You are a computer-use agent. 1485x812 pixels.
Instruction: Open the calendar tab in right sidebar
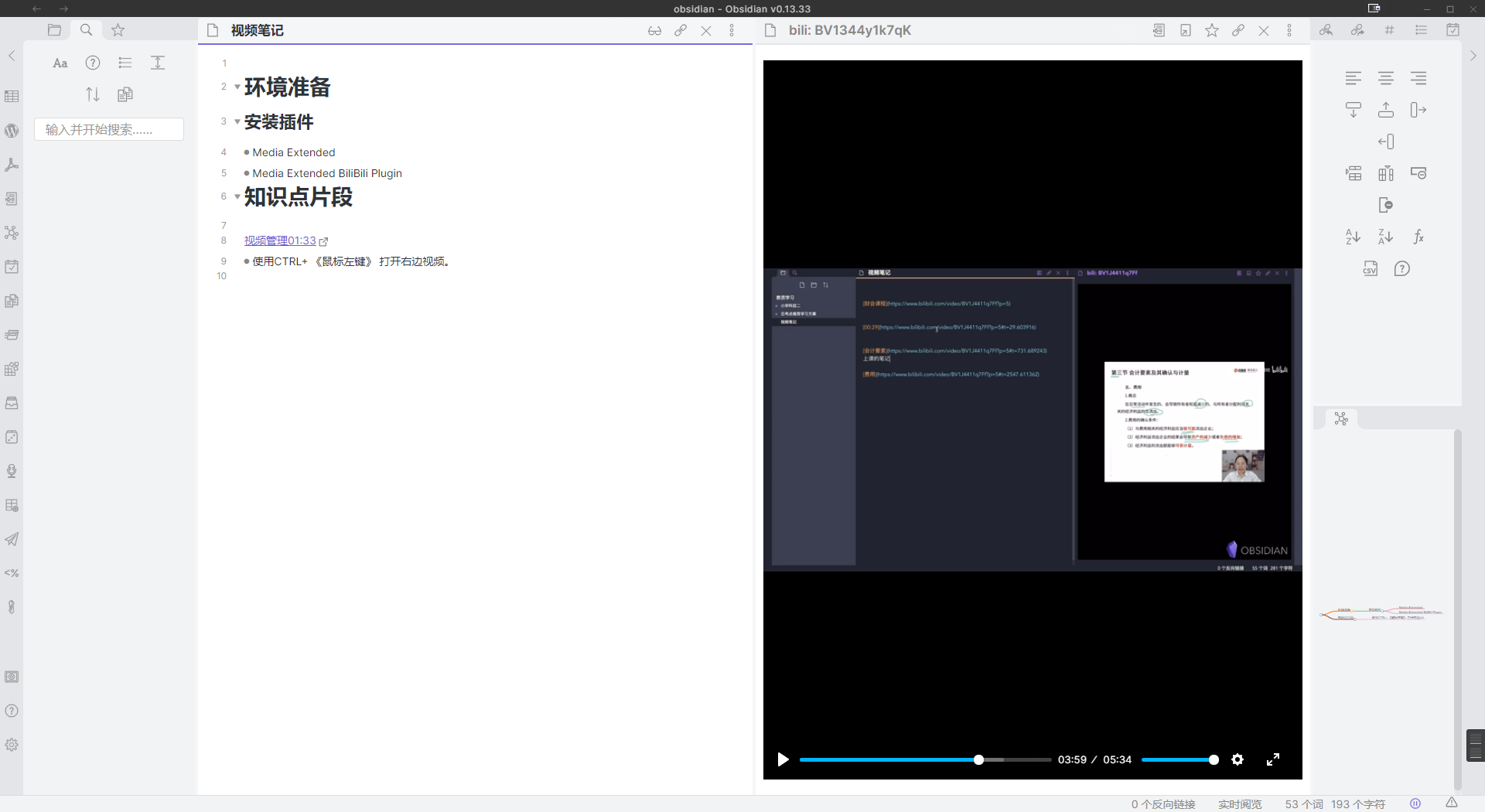(x=1453, y=30)
